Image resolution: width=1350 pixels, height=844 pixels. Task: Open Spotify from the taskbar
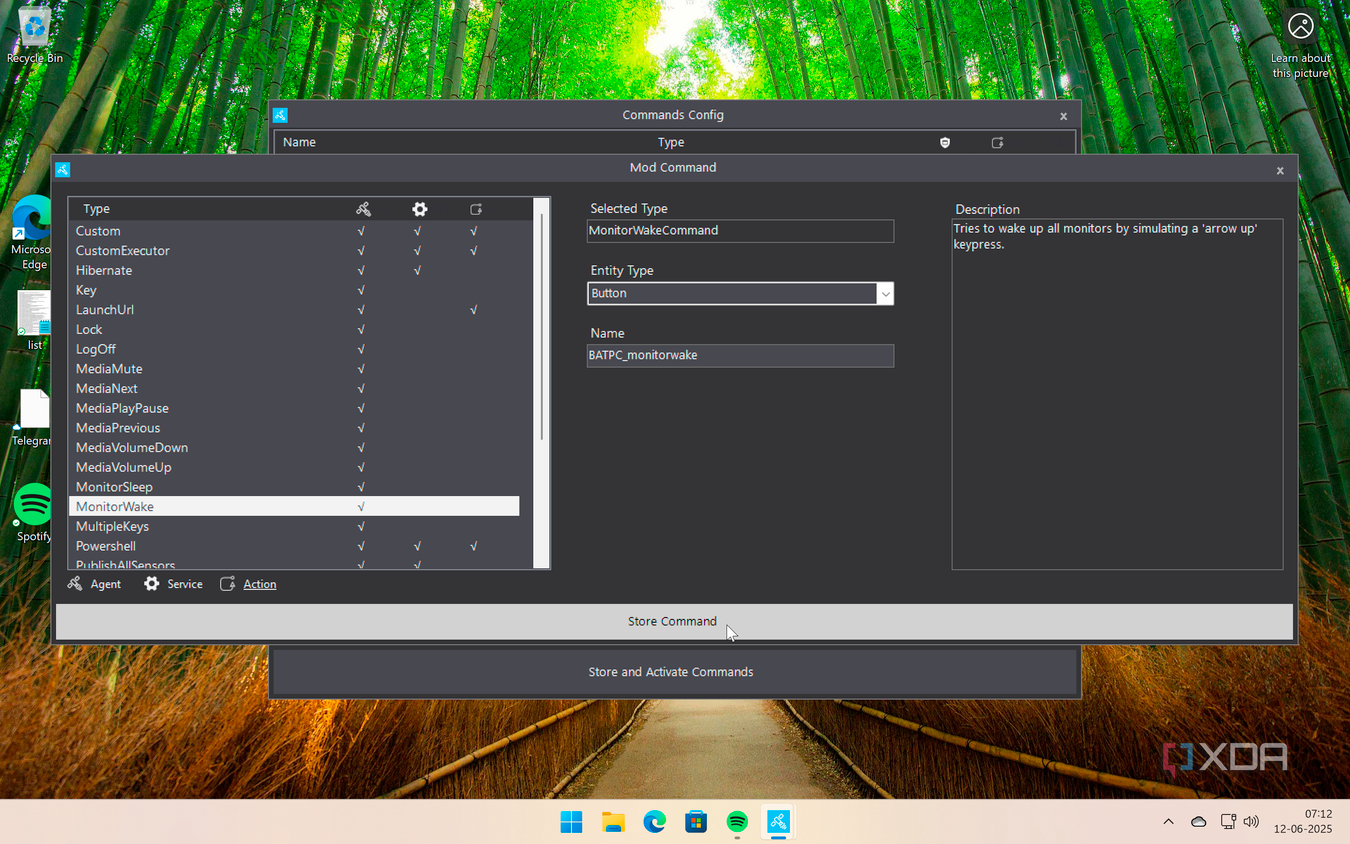coord(737,822)
